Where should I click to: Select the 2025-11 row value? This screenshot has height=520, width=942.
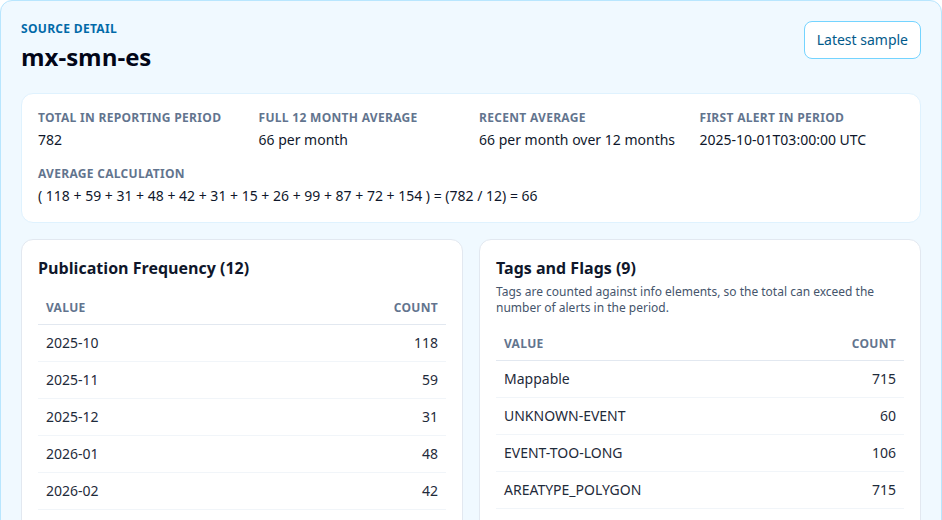point(71,380)
